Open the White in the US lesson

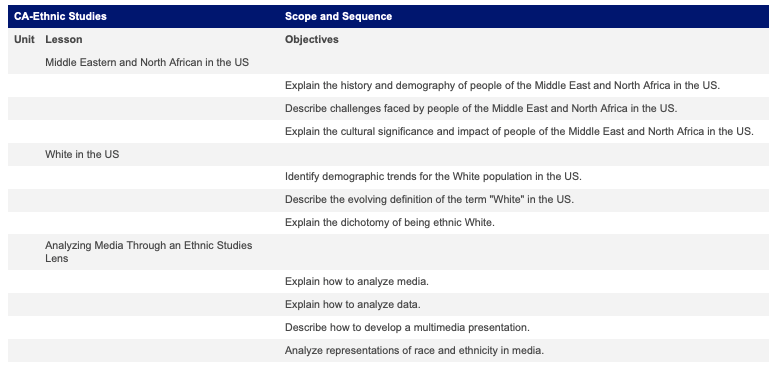coord(82,154)
